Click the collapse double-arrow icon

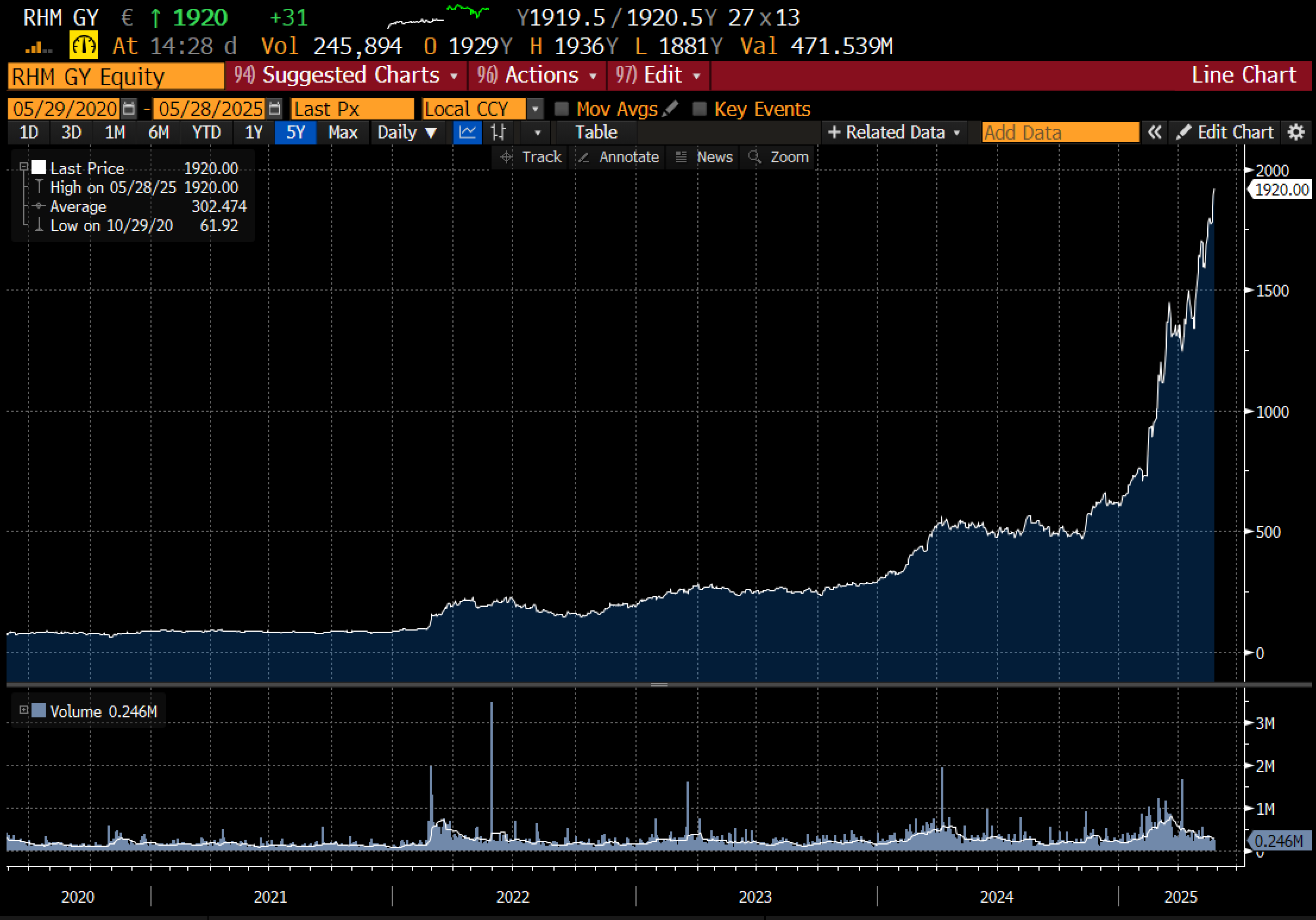[x=1154, y=132]
